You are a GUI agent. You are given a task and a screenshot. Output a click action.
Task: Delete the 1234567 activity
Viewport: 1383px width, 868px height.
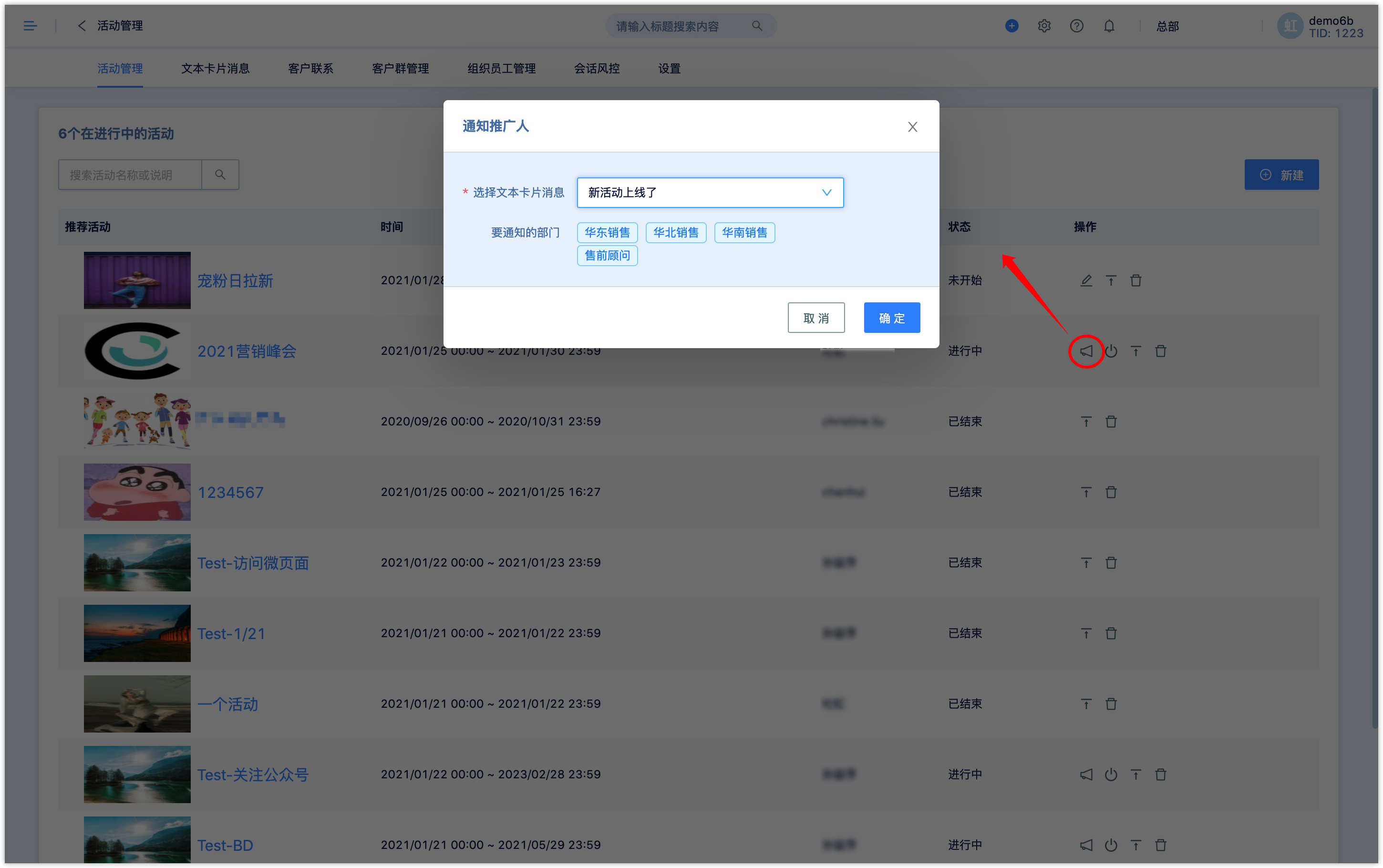(x=1111, y=493)
